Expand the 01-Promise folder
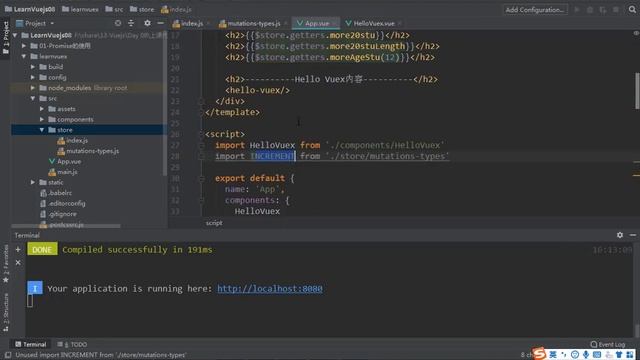 coord(24,46)
